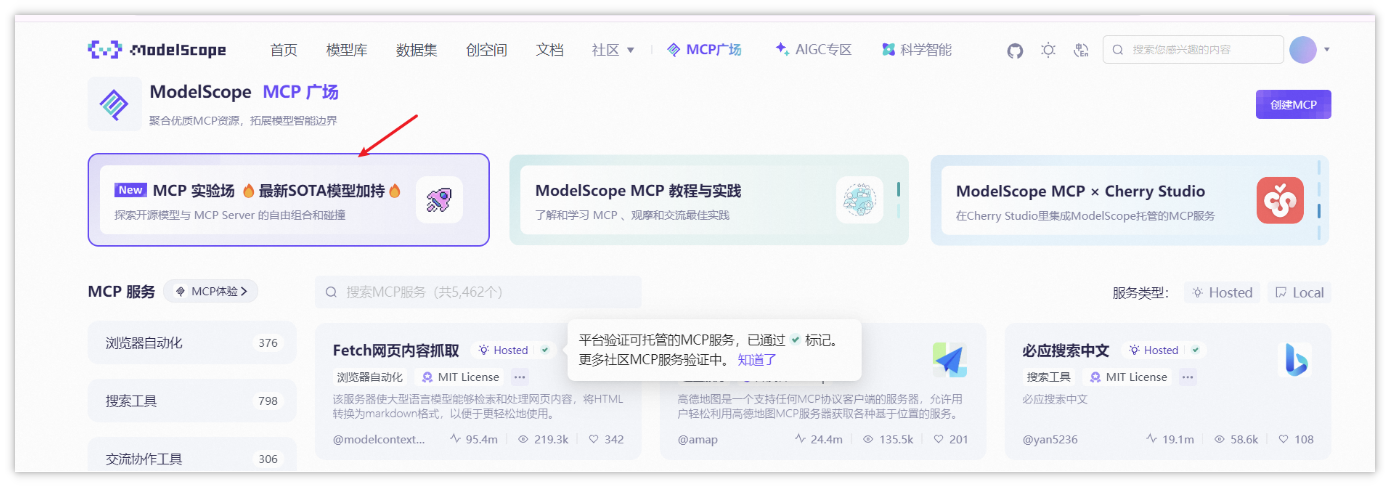Open the 创空间 nav item
The height and width of the screenshot is (487, 1390).
(486, 50)
